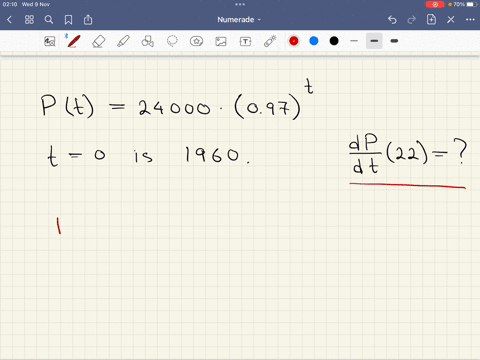Select the red pen tool
480x360 pixels.
(x=74, y=41)
